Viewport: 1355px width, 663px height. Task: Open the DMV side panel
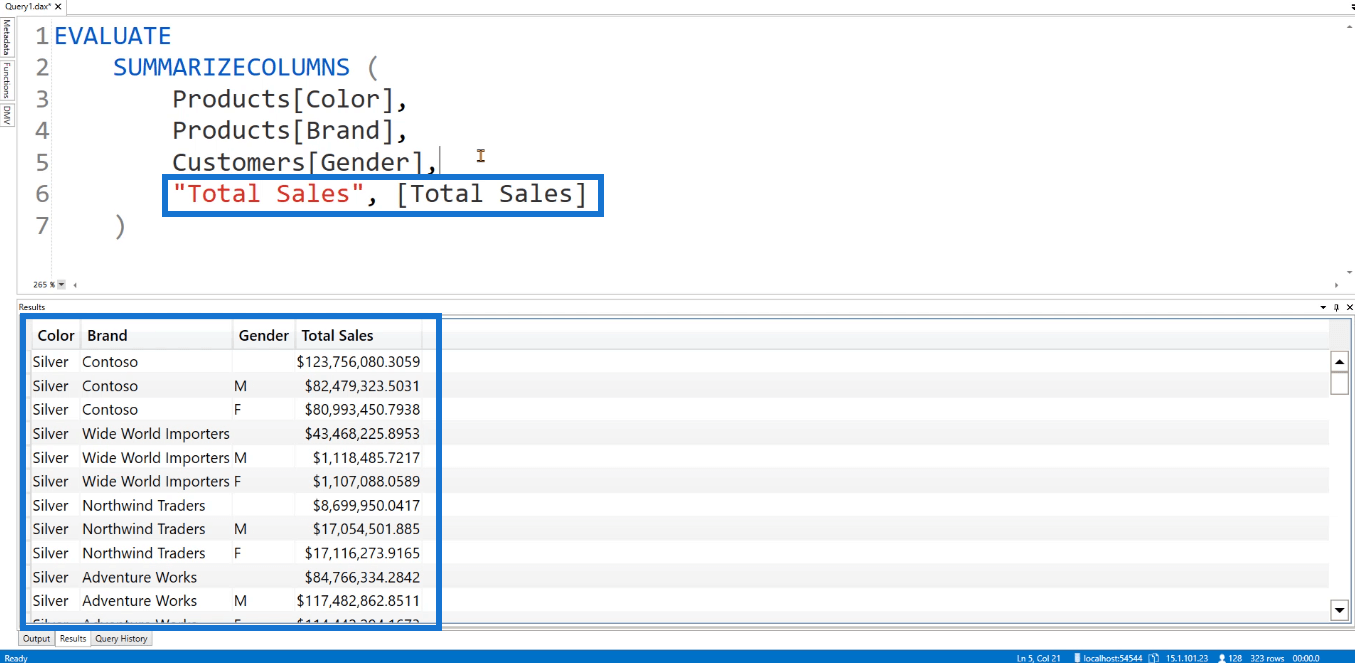pos(7,114)
